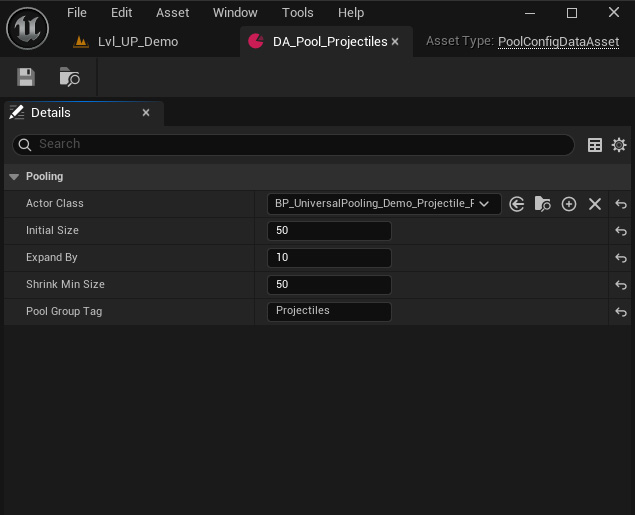Viewport: 635px width, 515px height.
Task: Browse to asset in Content Browser
Action: (69, 77)
